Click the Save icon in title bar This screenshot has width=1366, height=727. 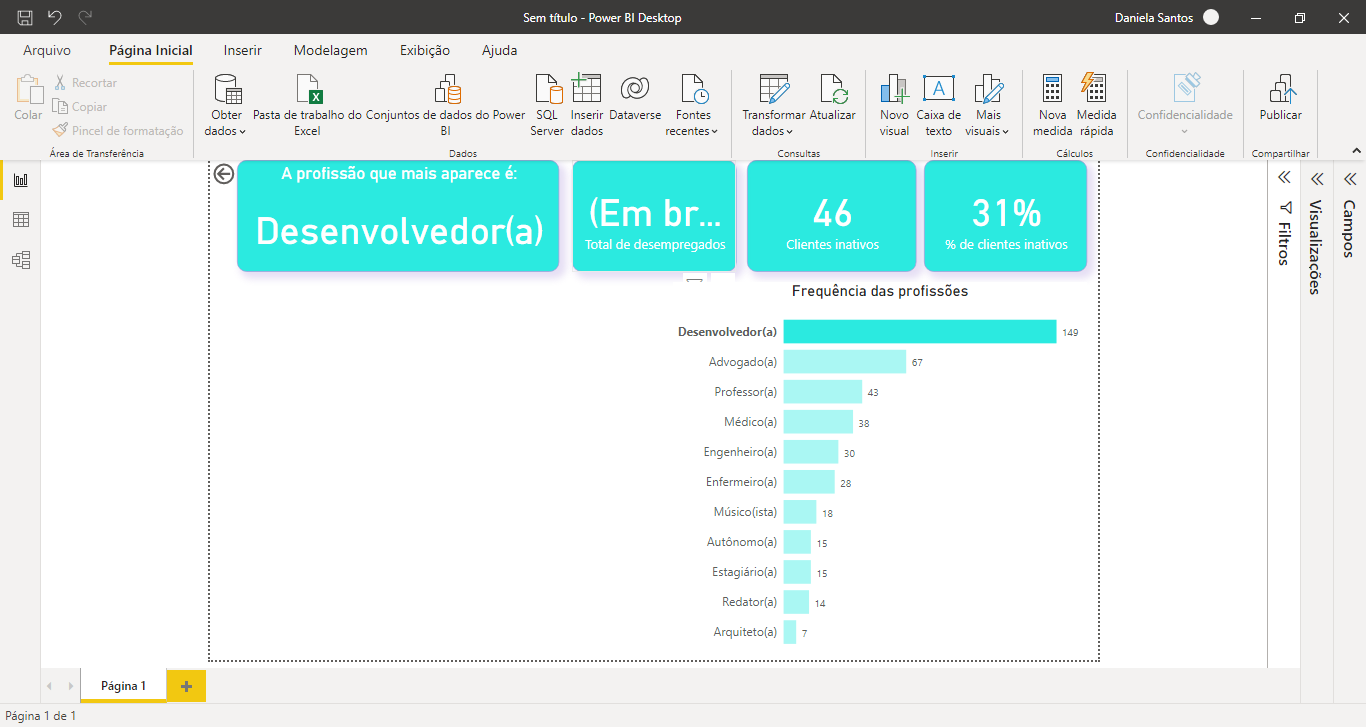tap(25, 17)
